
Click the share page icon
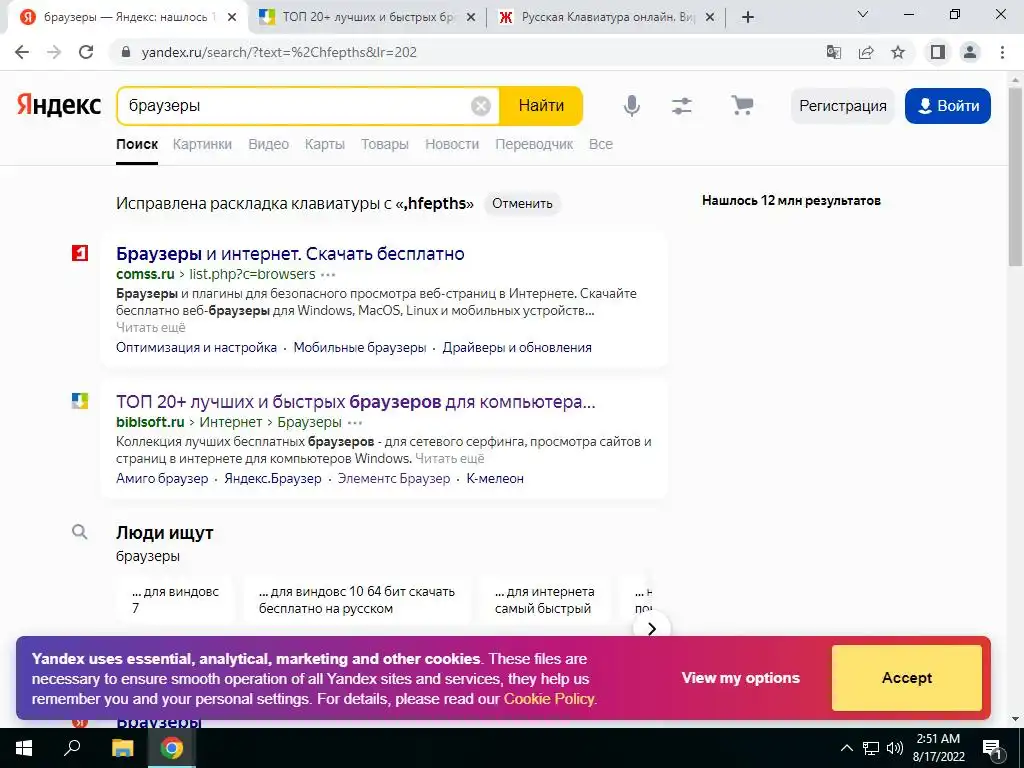tap(866, 52)
